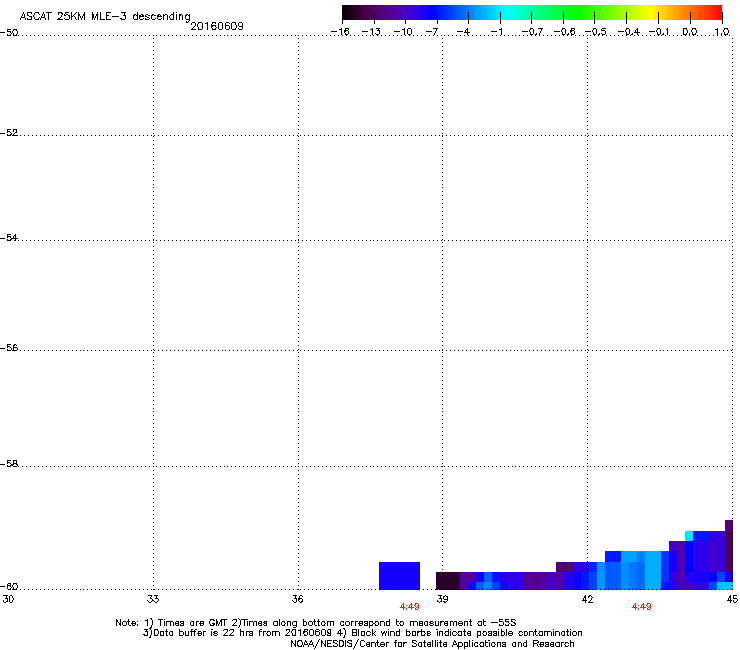Click the 36 longitude axis label
Viewport: 740px width, 650px height.
[298, 599]
